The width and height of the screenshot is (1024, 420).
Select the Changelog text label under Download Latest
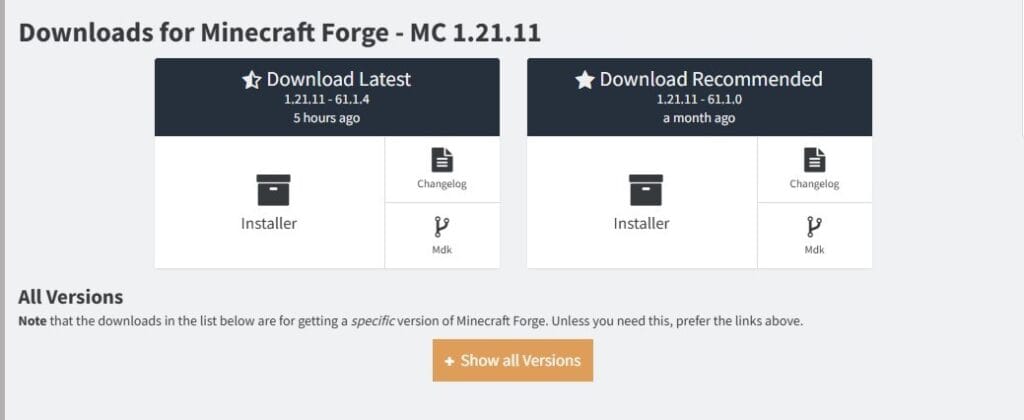(442, 184)
